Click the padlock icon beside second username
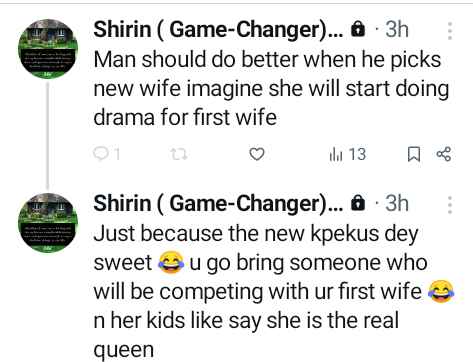 358,203
